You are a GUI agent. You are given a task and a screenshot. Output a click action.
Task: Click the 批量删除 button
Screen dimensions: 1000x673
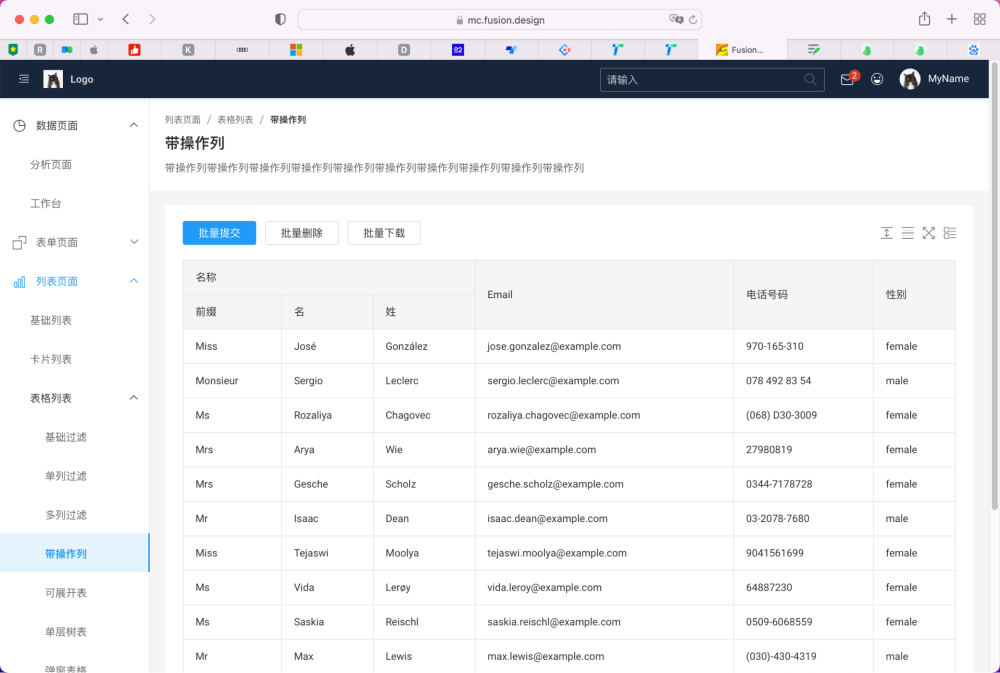tap(301, 232)
